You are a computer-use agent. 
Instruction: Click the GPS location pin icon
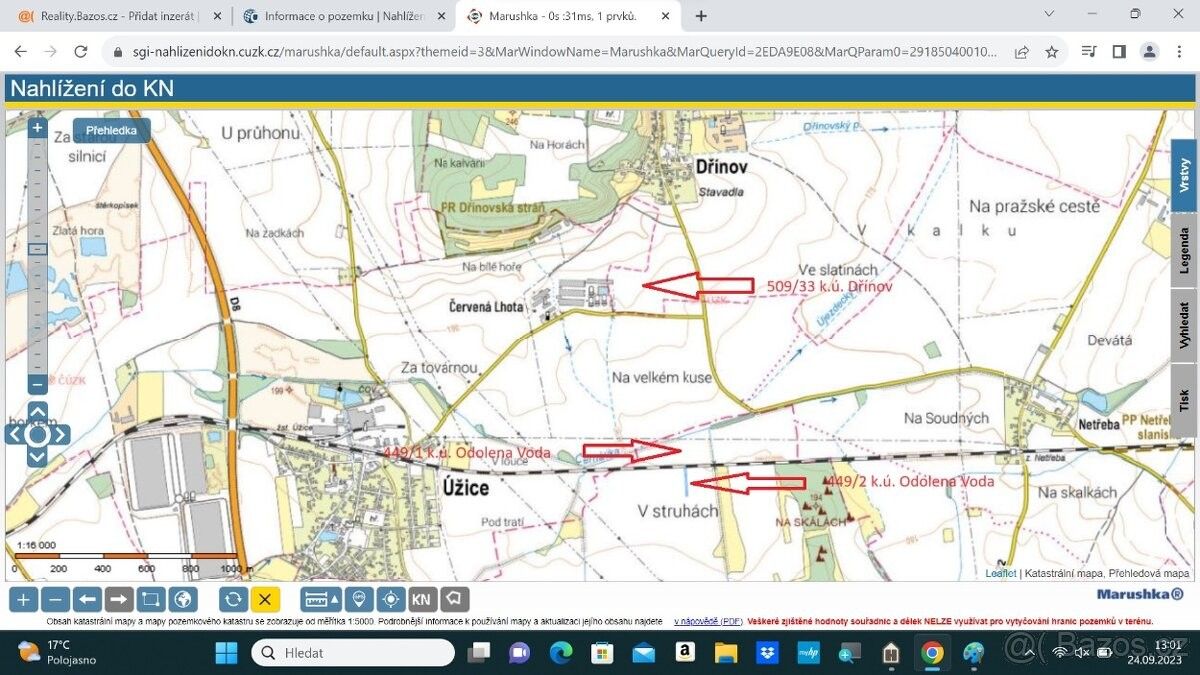tap(359, 599)
